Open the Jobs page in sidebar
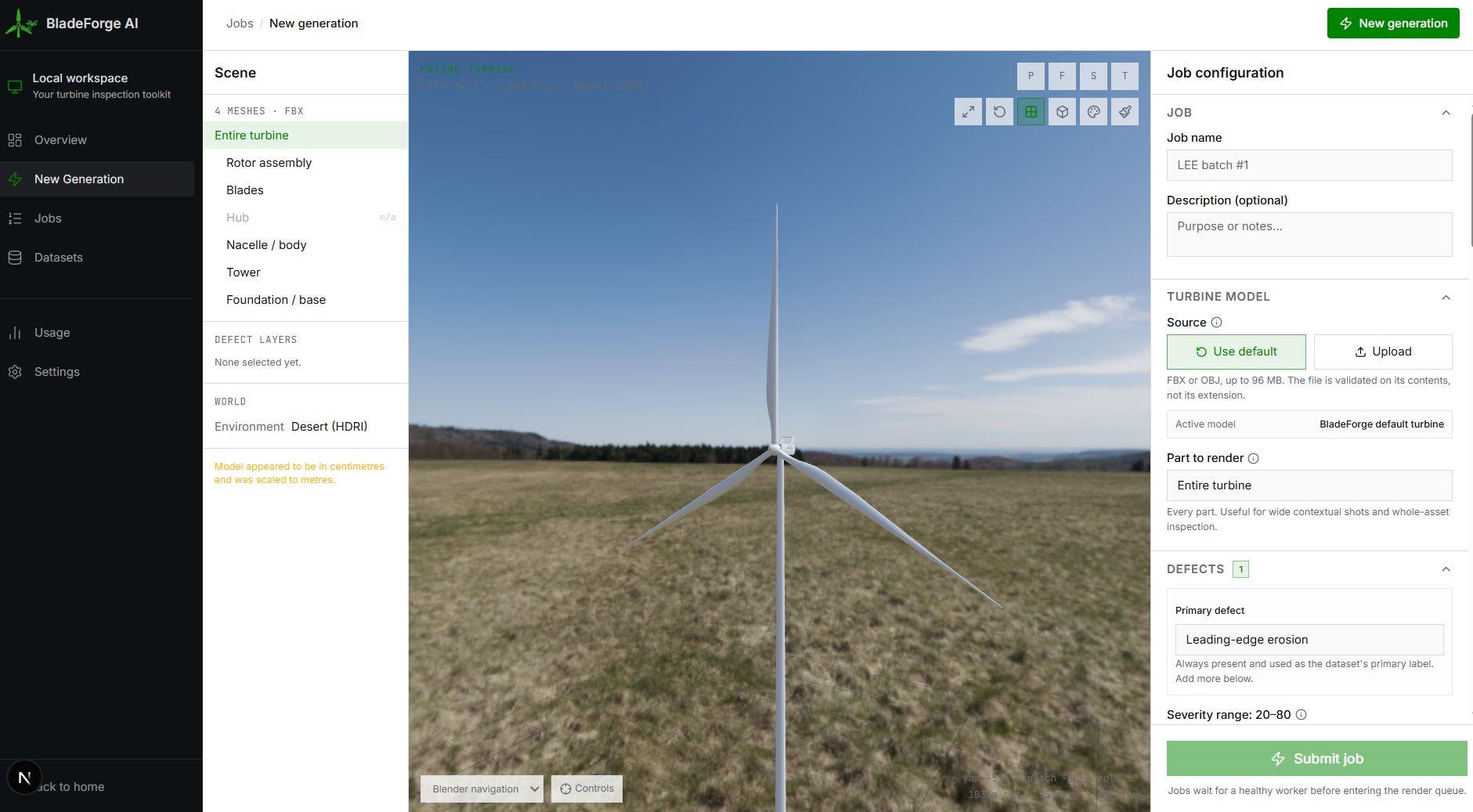This screenshot has width=1473, height=812. coord(97,218)
